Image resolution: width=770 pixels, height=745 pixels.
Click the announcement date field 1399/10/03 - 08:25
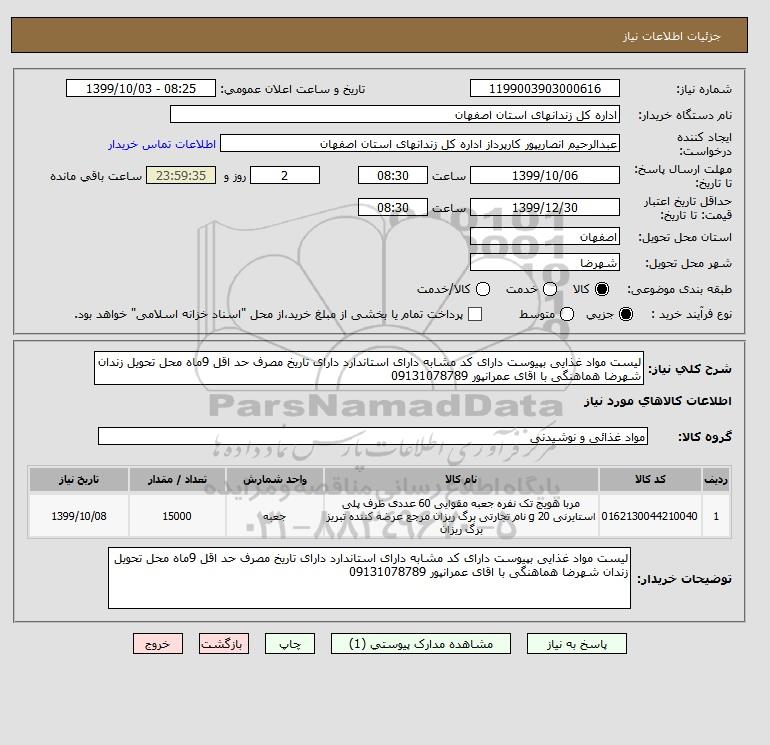(x=141, y=88)
